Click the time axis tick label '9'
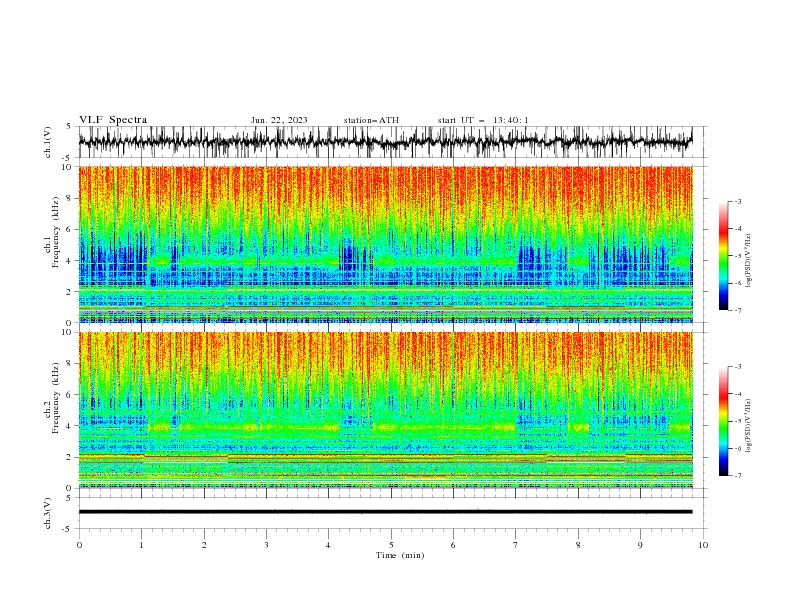792x612 pixels. click(640, 545)
